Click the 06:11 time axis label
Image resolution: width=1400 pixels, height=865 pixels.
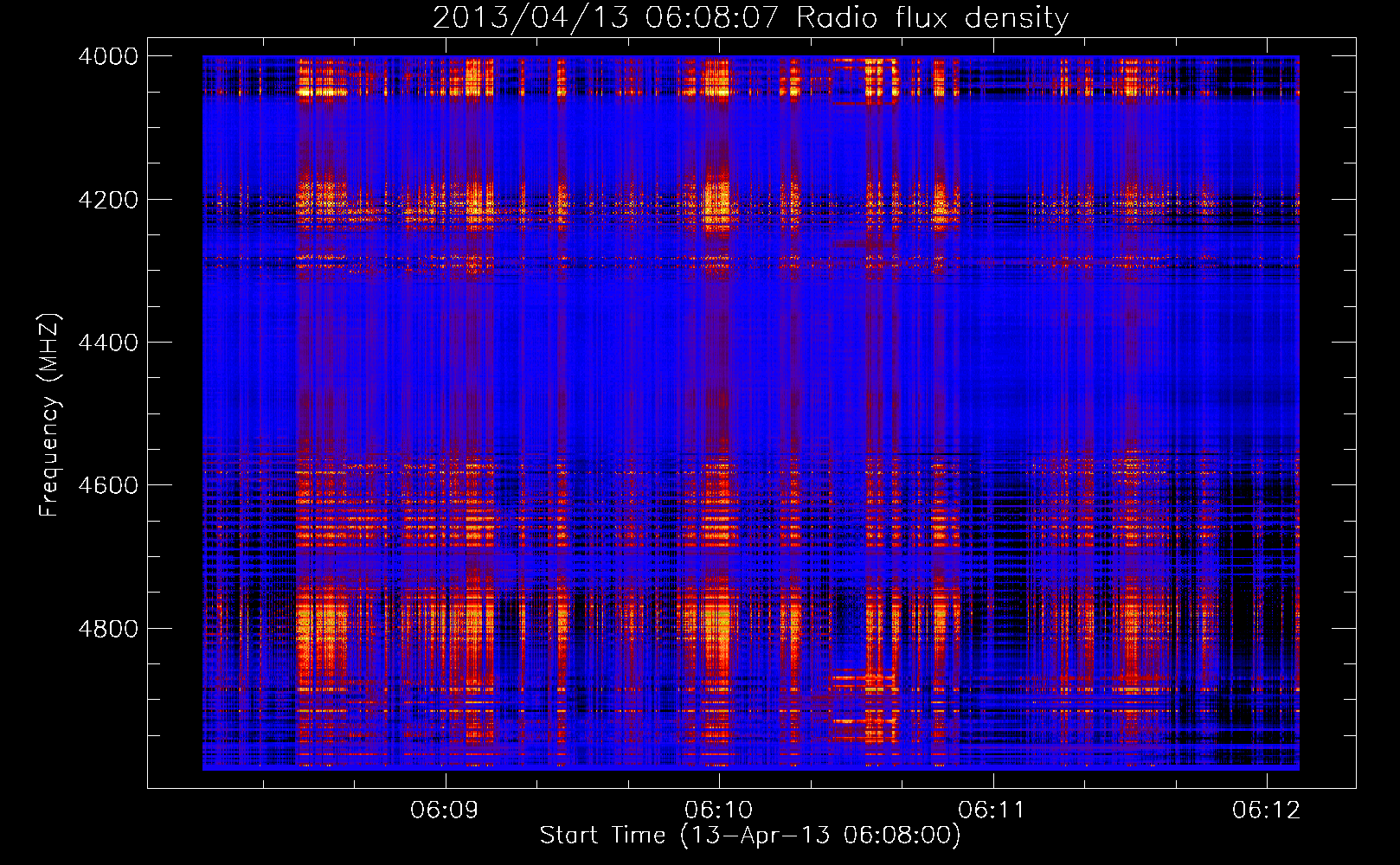[x=992, y=810]
